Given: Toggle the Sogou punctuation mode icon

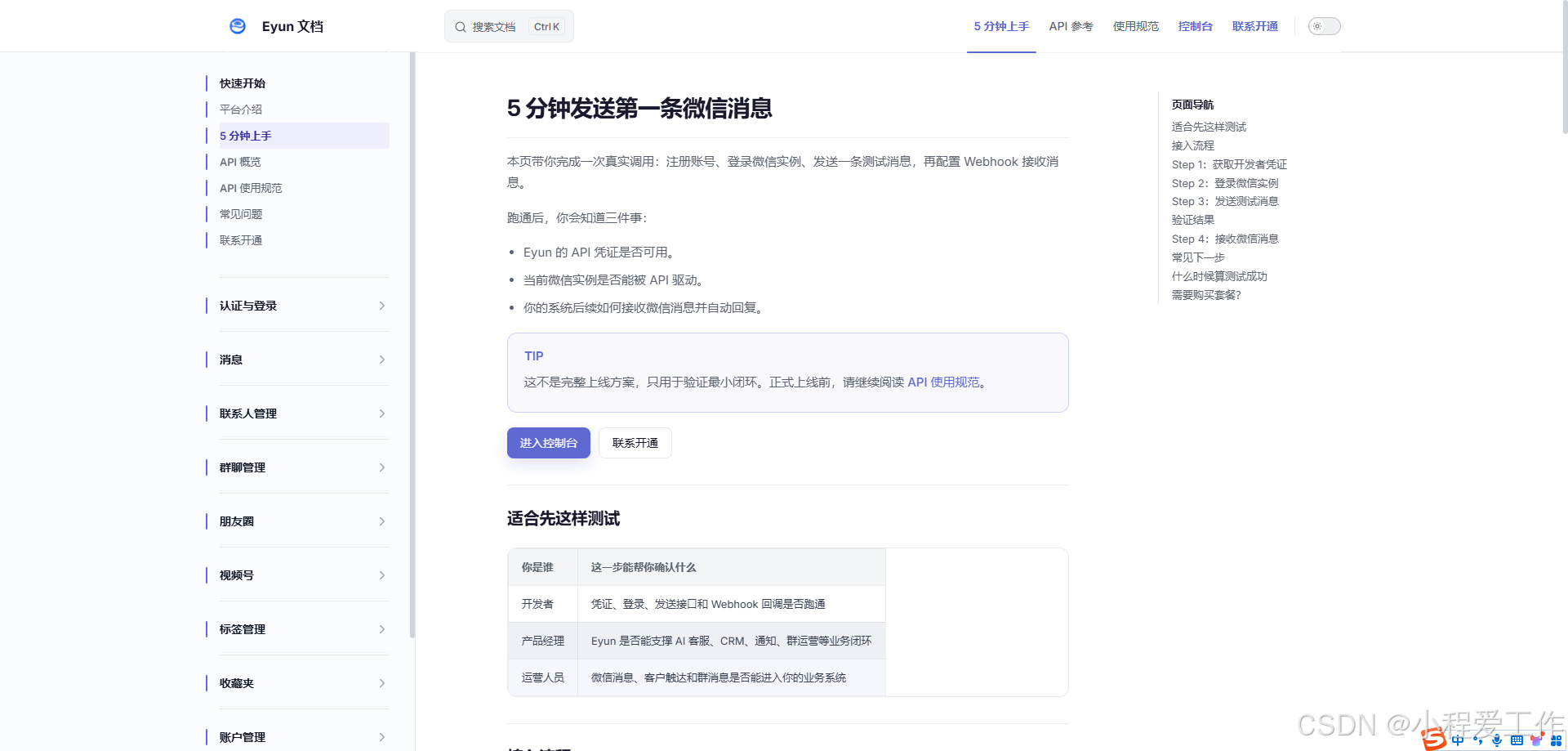Looking at the screenshot, I should click(x=1477, y=740).
